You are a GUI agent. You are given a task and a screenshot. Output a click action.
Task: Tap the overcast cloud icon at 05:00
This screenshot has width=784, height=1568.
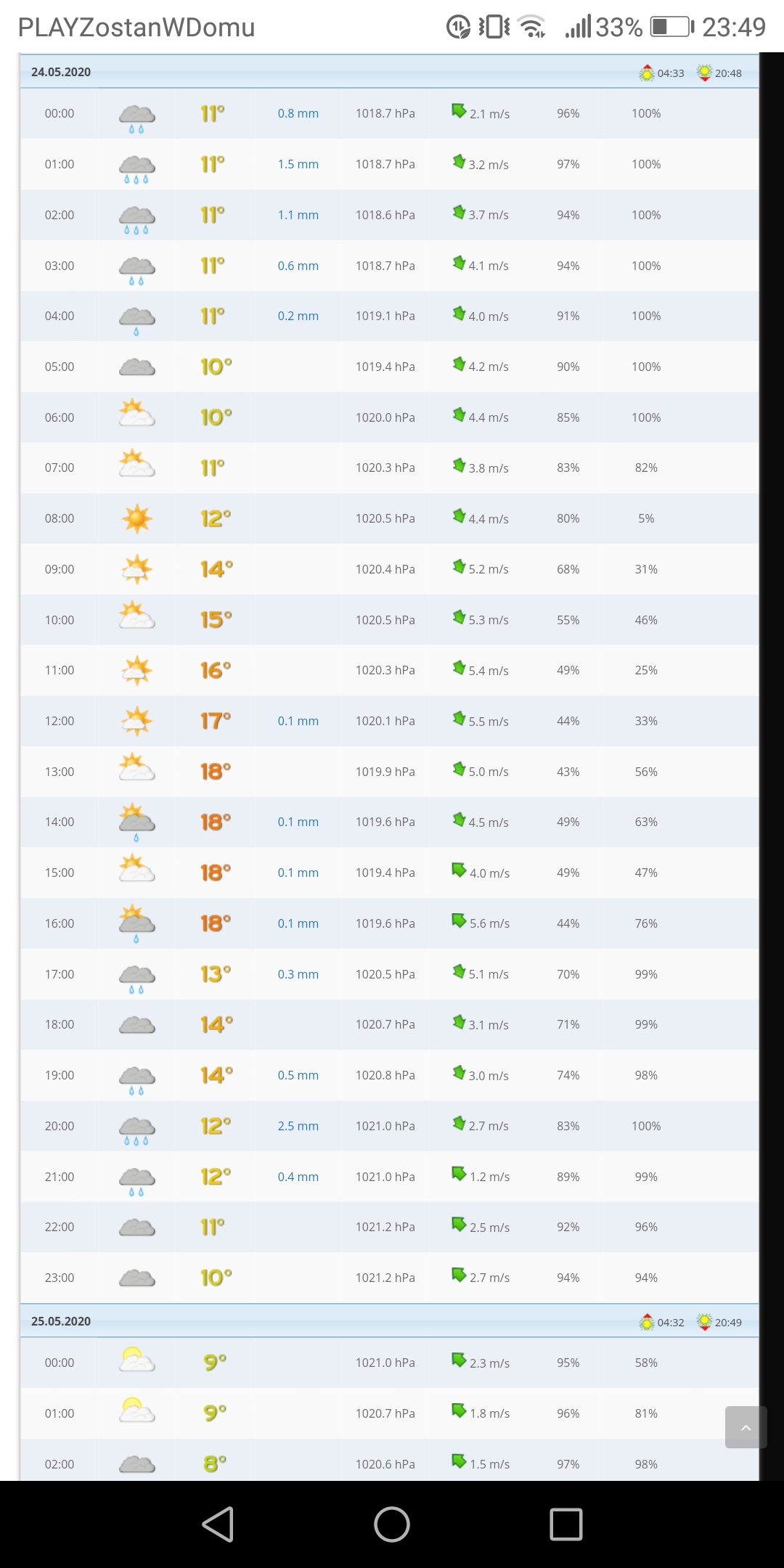[136, 367]
